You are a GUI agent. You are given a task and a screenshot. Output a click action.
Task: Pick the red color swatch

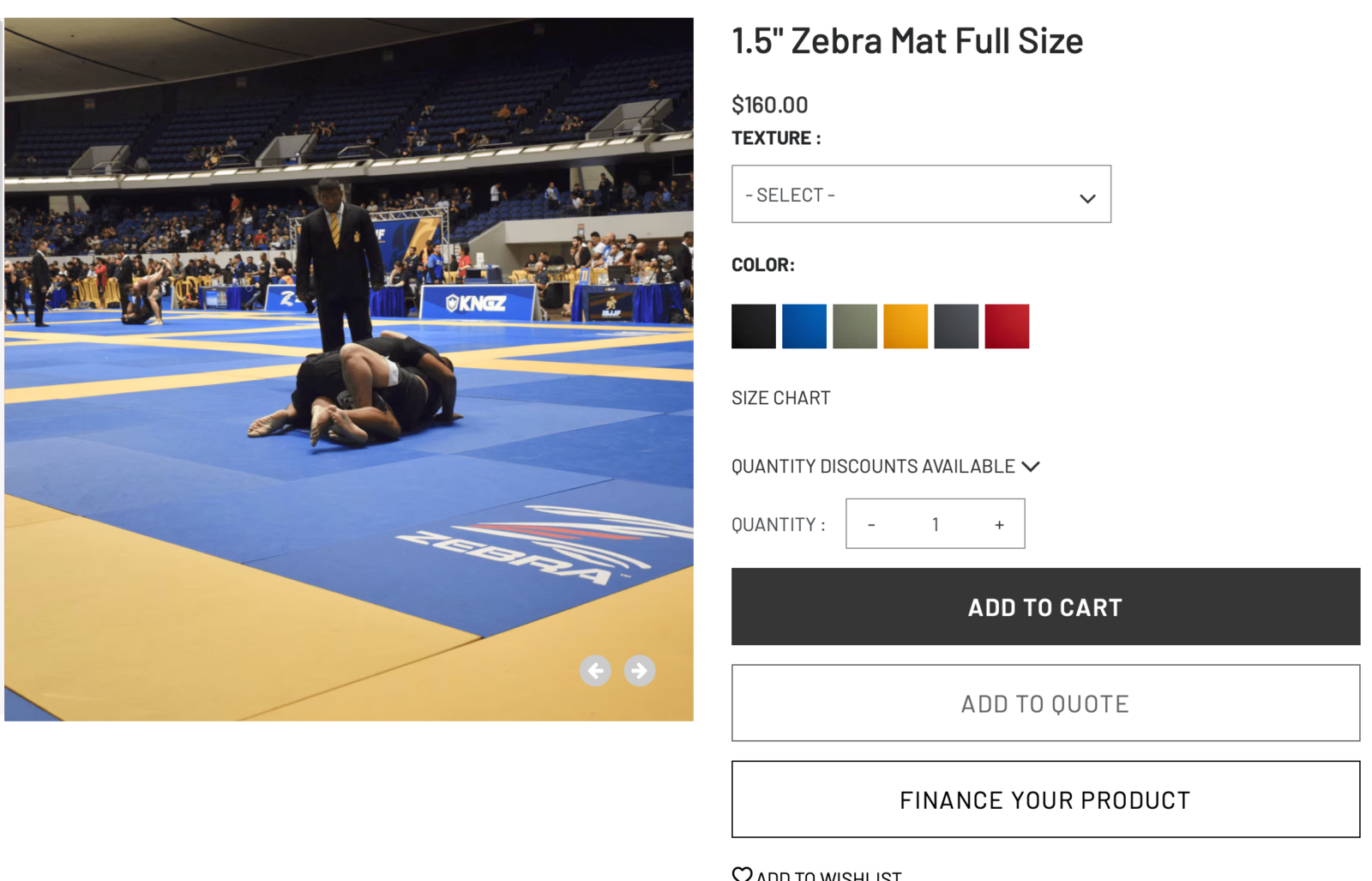[x=1007, y=326]
